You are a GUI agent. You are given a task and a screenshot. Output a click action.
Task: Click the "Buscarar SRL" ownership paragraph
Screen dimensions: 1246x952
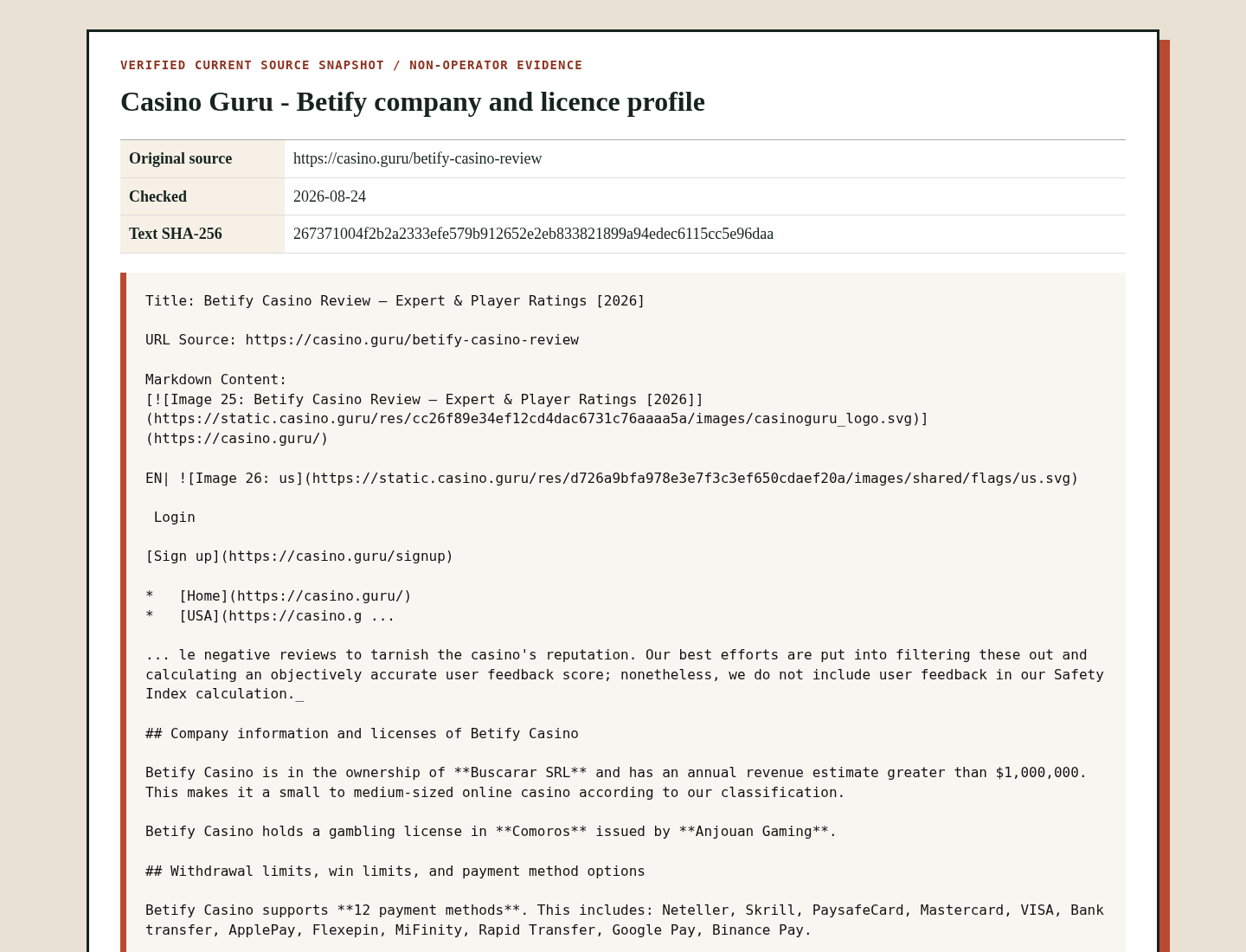(x=616, y=782)
